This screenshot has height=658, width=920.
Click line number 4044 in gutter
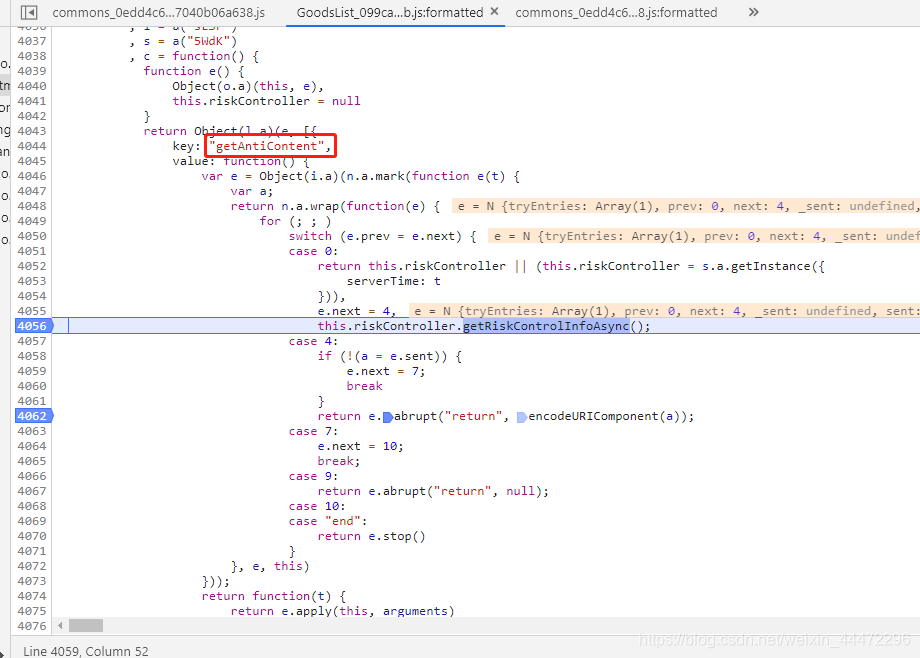pos(32,146)
